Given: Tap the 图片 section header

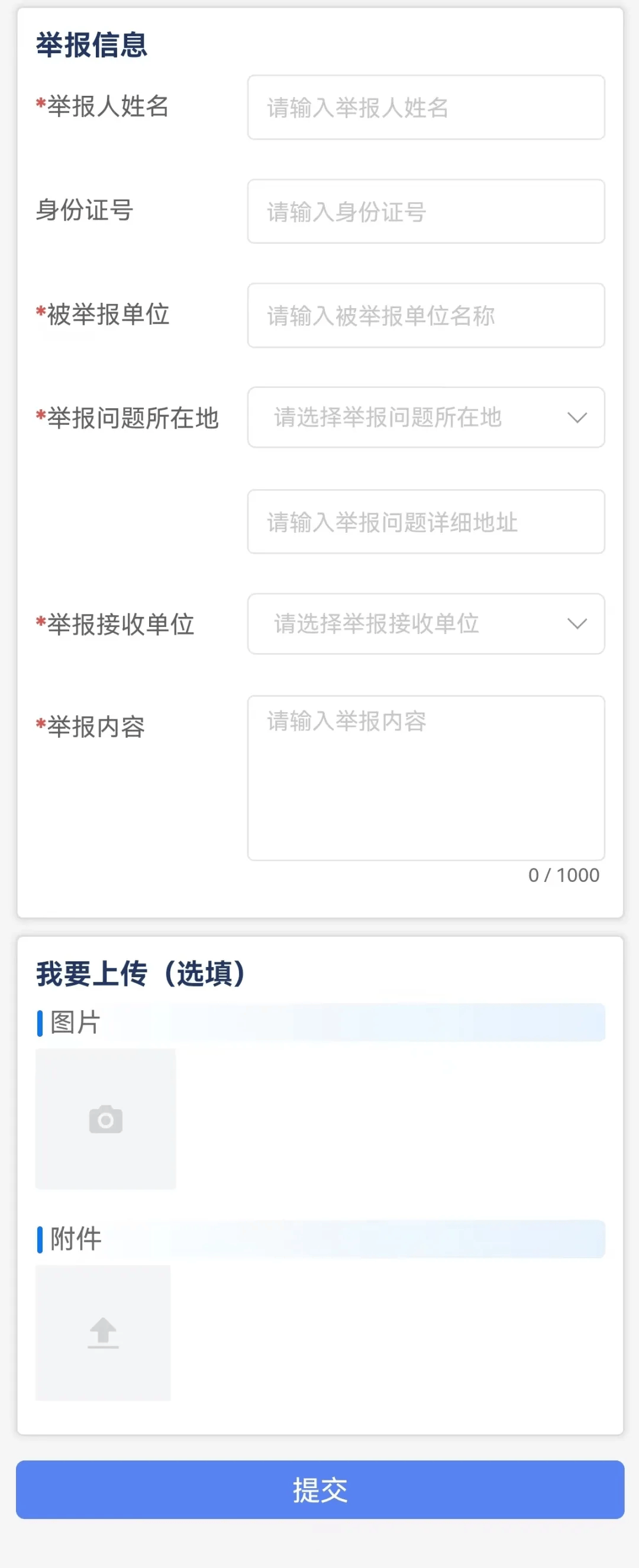Looking at the screenshot, I should [x=75, y=1022].
